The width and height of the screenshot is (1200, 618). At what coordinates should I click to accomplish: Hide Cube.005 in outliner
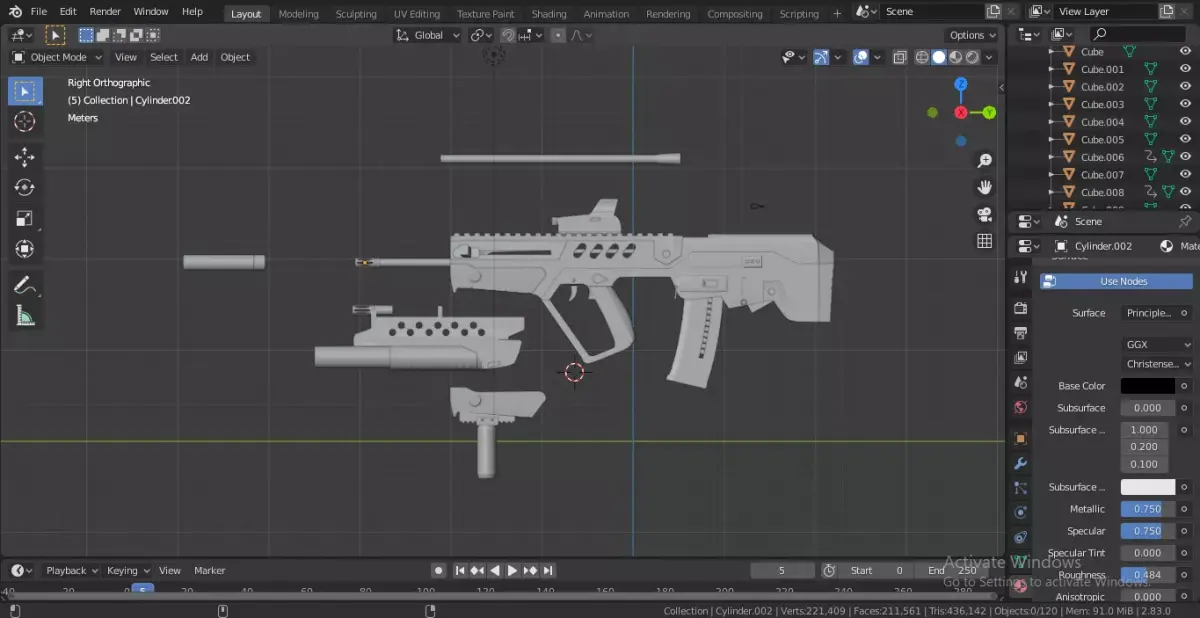1185,139
